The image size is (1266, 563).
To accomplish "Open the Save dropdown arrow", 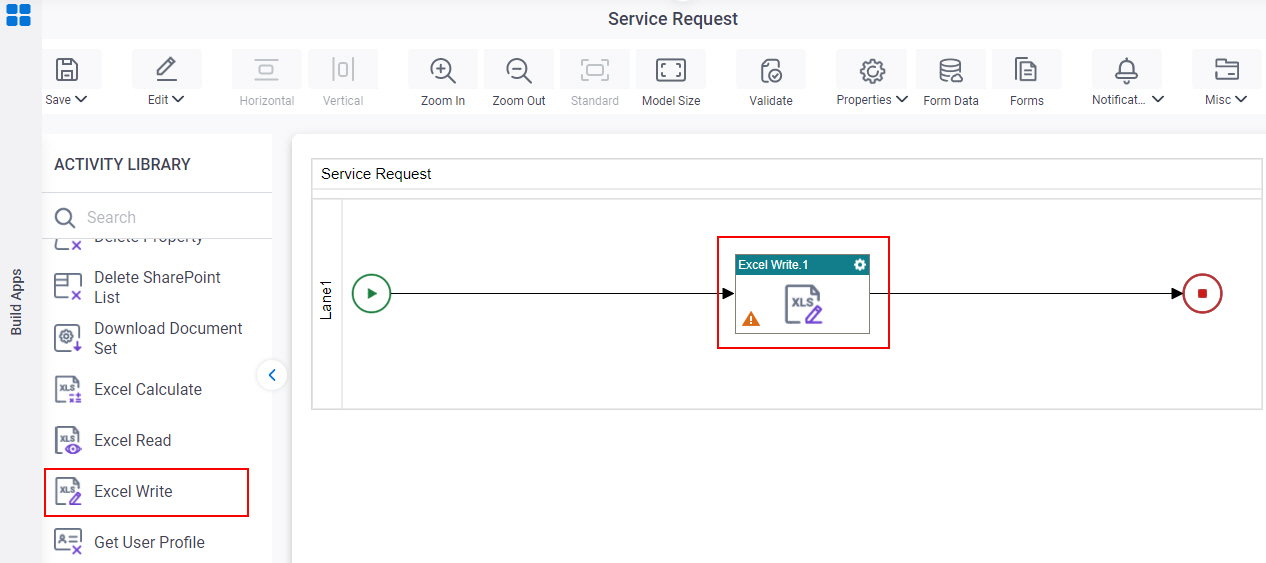I will tap(82, 99).
